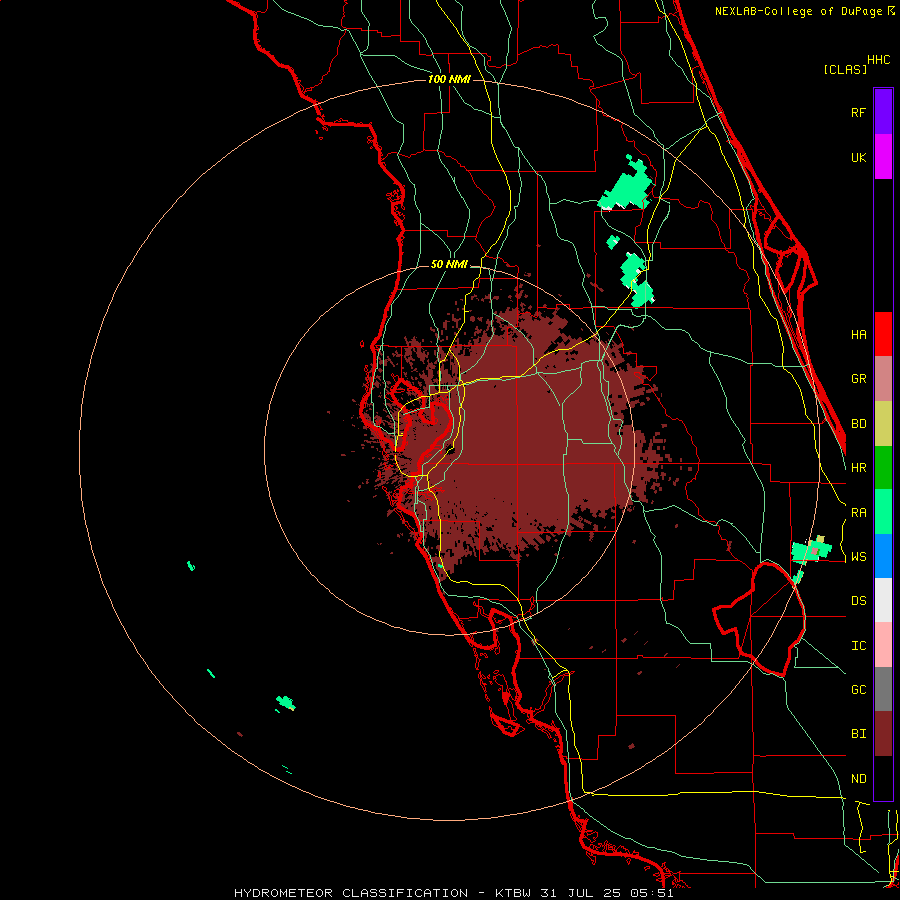Click the IC label in the legend
Screen dimensions: 900x900
[x=858, y=646]
